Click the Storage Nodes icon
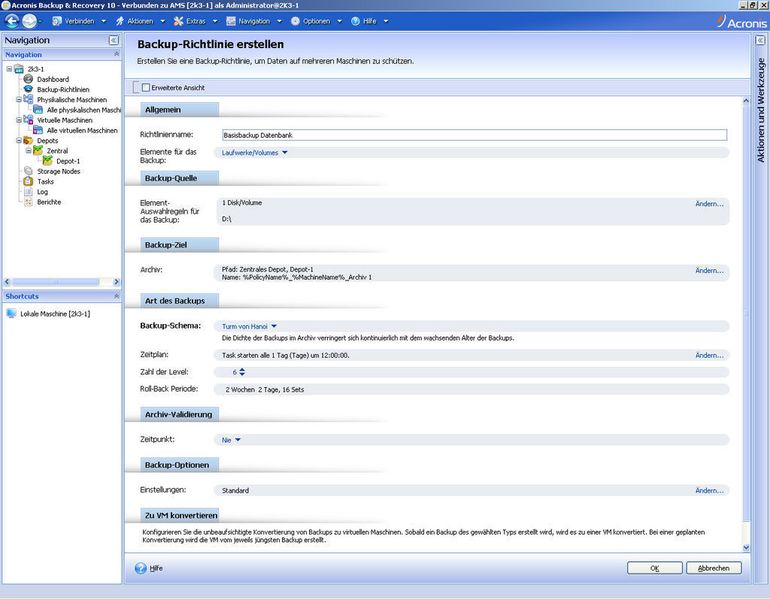Image resolution: width=770 pixels, height=600 pixels. coord(28,171)
